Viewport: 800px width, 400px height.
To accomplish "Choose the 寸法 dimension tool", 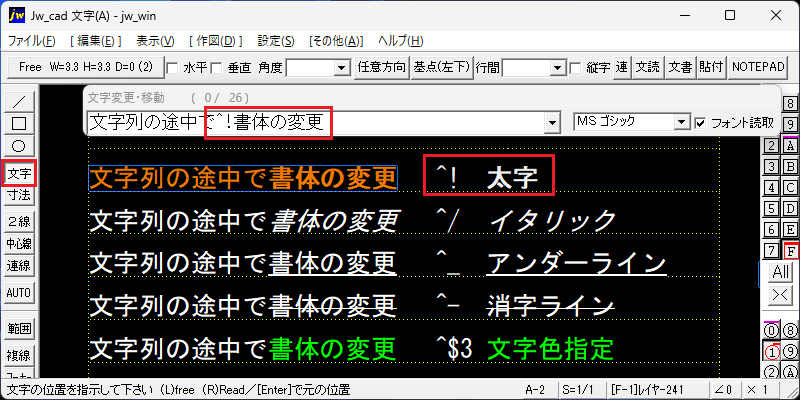I will pyautogui.click(x=19, y=194).
